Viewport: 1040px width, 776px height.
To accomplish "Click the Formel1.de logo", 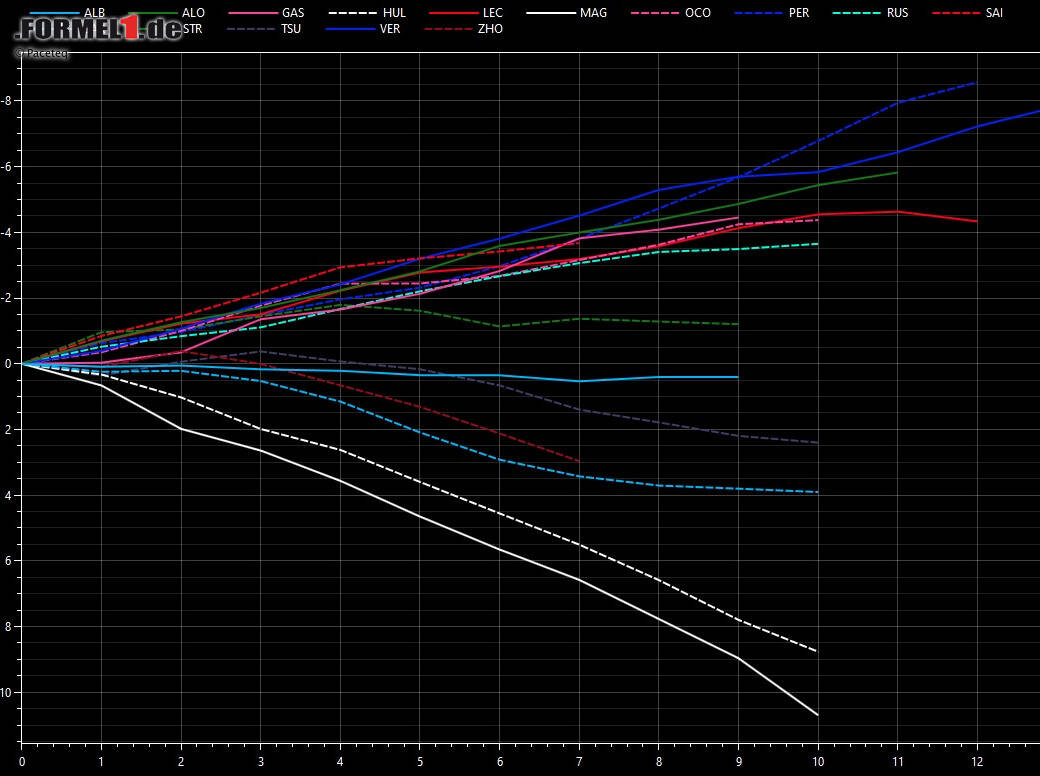I will pyautogui.click(x=98, y=29).
